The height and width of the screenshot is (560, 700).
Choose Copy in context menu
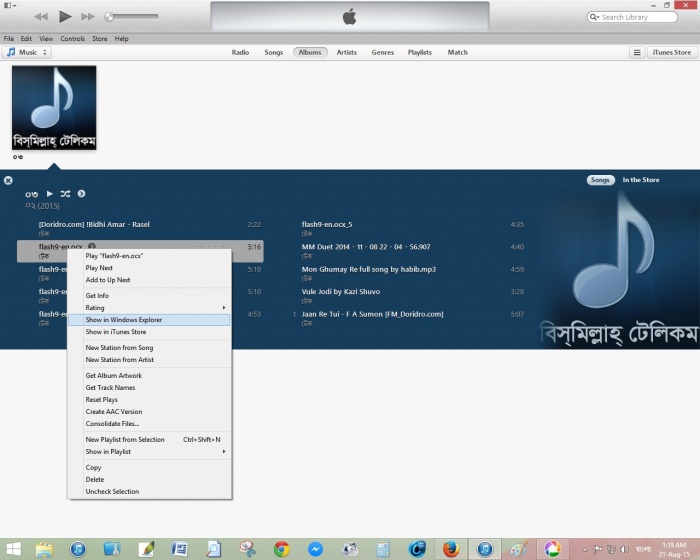tap(150, 468)
